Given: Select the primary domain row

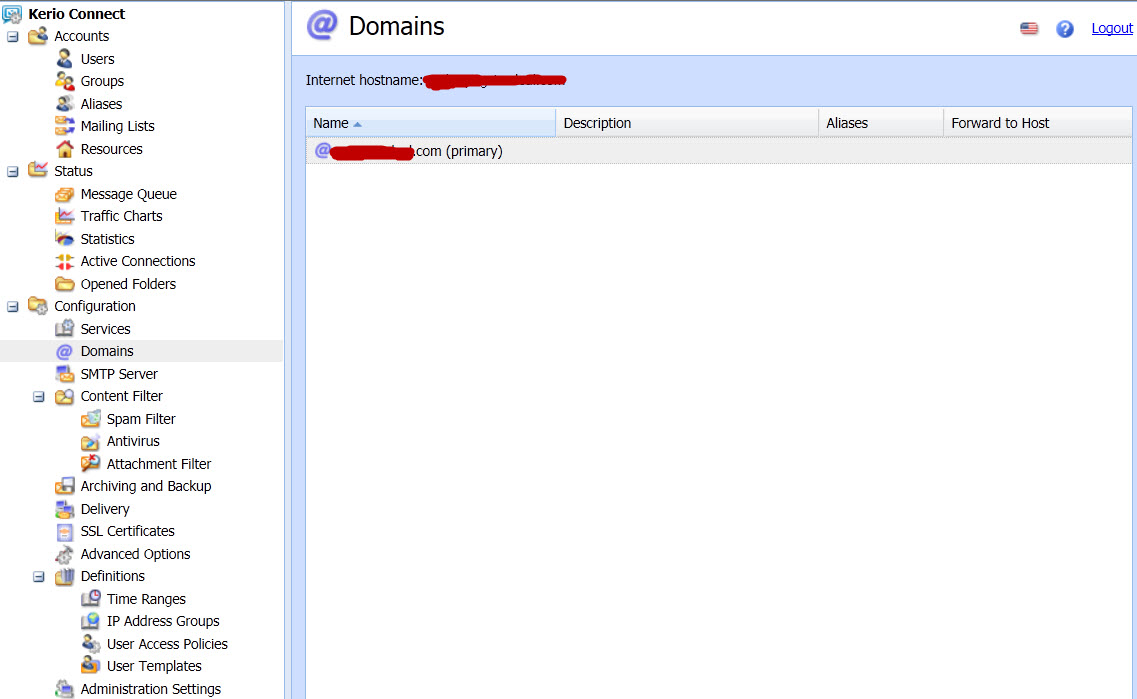Looking at the screenshot, I should pos(718,151).
